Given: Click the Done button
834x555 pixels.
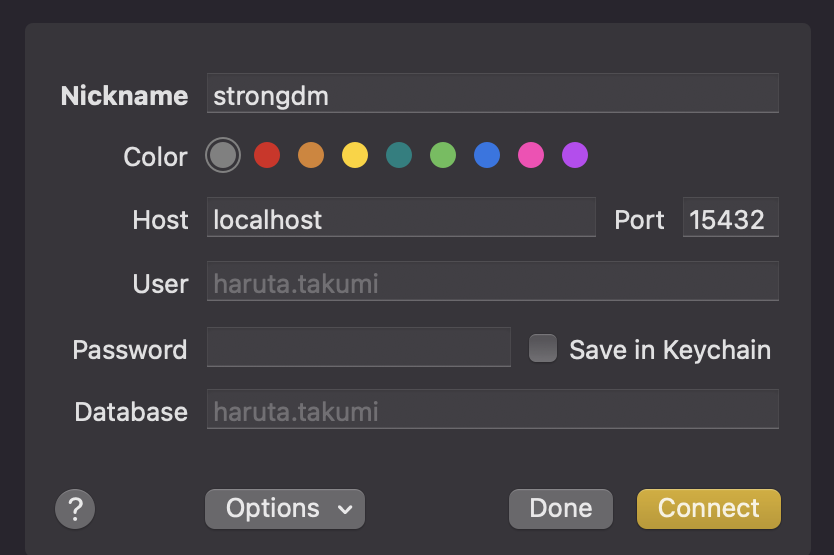Looking at the screenshot, I should coord(561,509).
